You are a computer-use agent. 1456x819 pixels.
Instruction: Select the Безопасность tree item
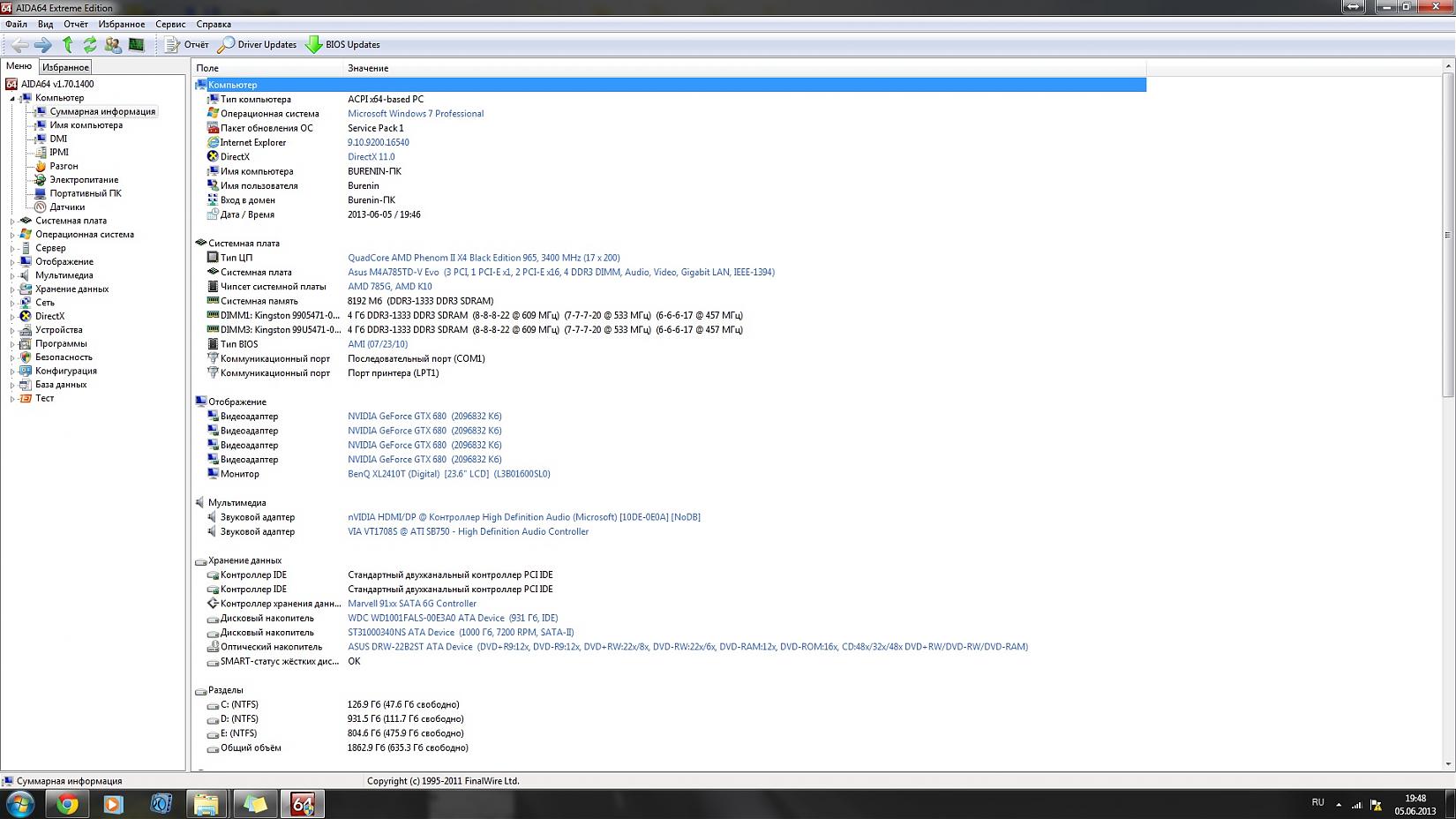pyautogui.click(x=64, y=357)
